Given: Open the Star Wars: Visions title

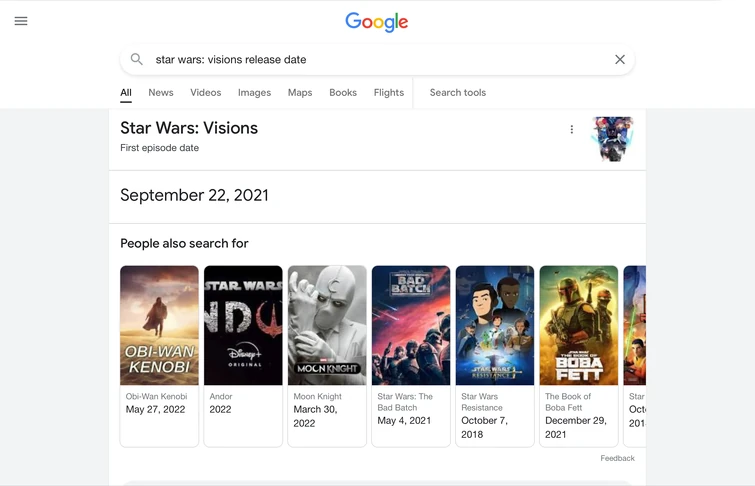Looking at the screenshot, I should [x=189, y=128].
